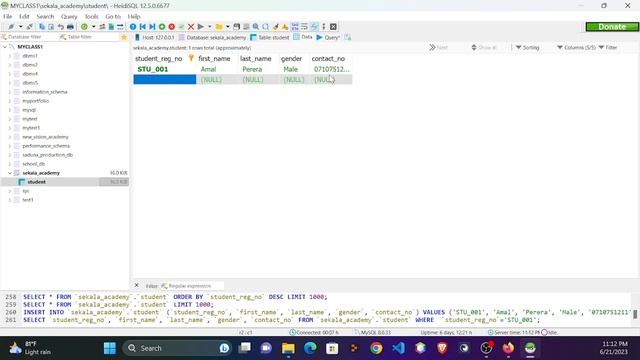Image resolution: width=640 pixels, height=360 pixels.
Task: Click the star favorites icon
Action: 124,37
